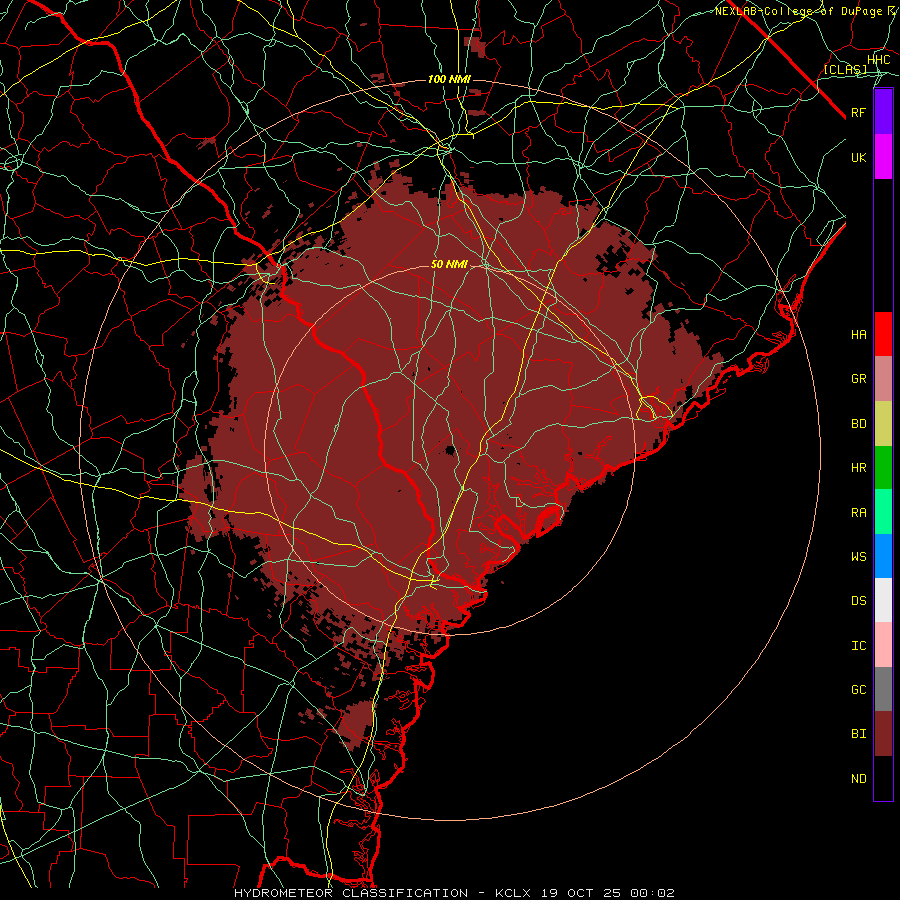Pick the dark green HR color swatch
900x900 pixels.
[883, 468]
